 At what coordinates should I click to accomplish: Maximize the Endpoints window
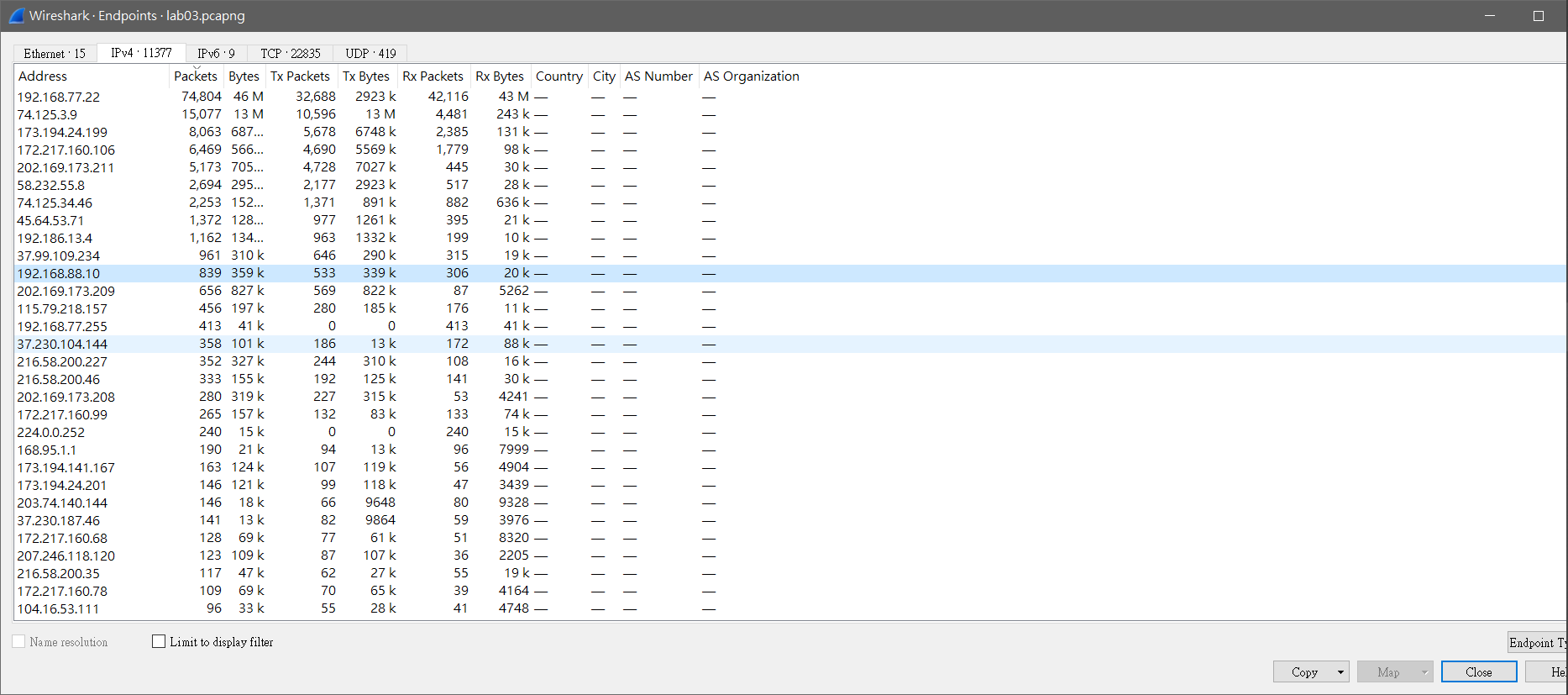click(1539, 16)
